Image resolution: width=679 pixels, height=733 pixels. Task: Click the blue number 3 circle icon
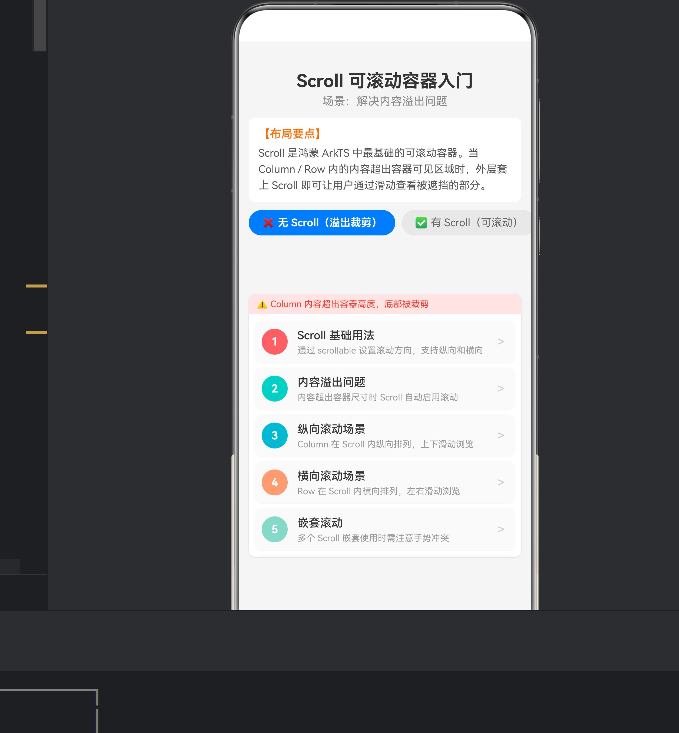(x=274, y=435)
